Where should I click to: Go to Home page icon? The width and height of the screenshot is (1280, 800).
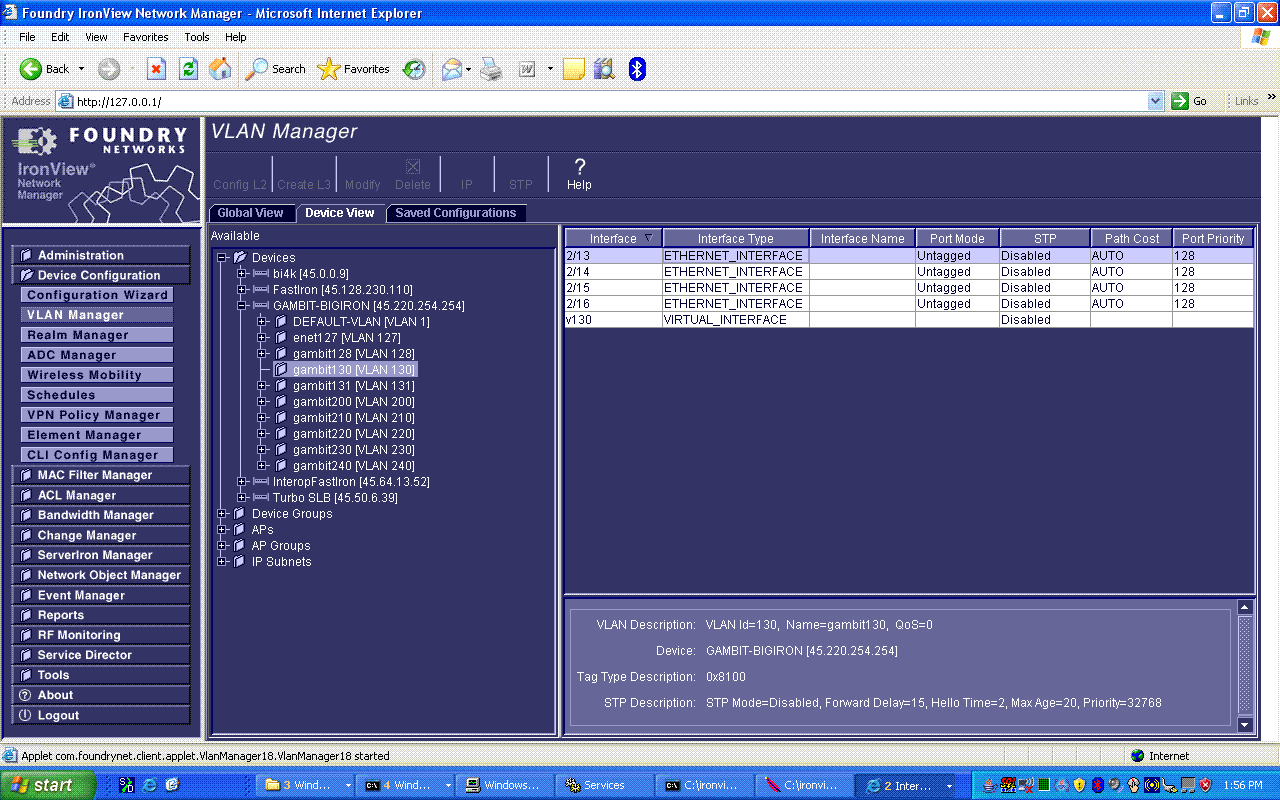(x=220, y=69)
